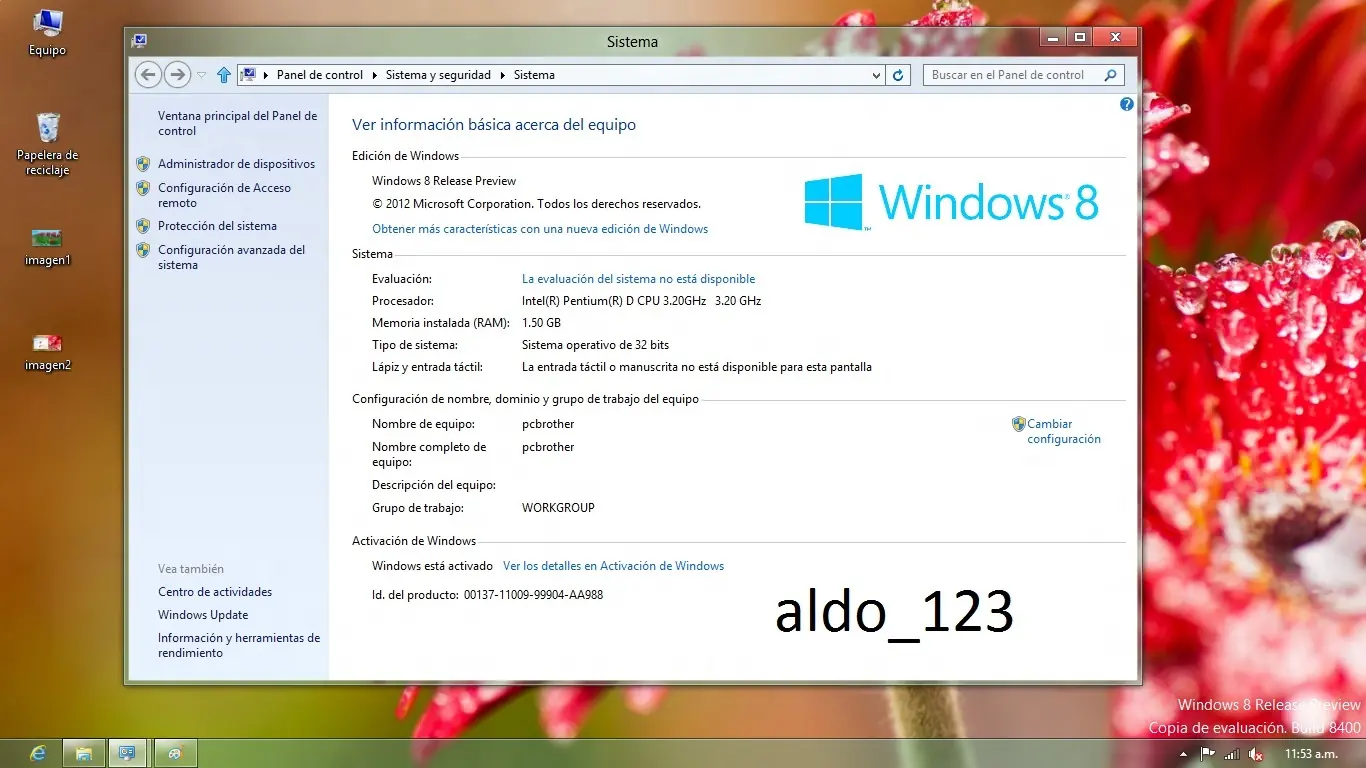The image size is (1366, 768).
Task: Navigate to Sistema y seguridad breadcrumb
Action: [438, 75]
